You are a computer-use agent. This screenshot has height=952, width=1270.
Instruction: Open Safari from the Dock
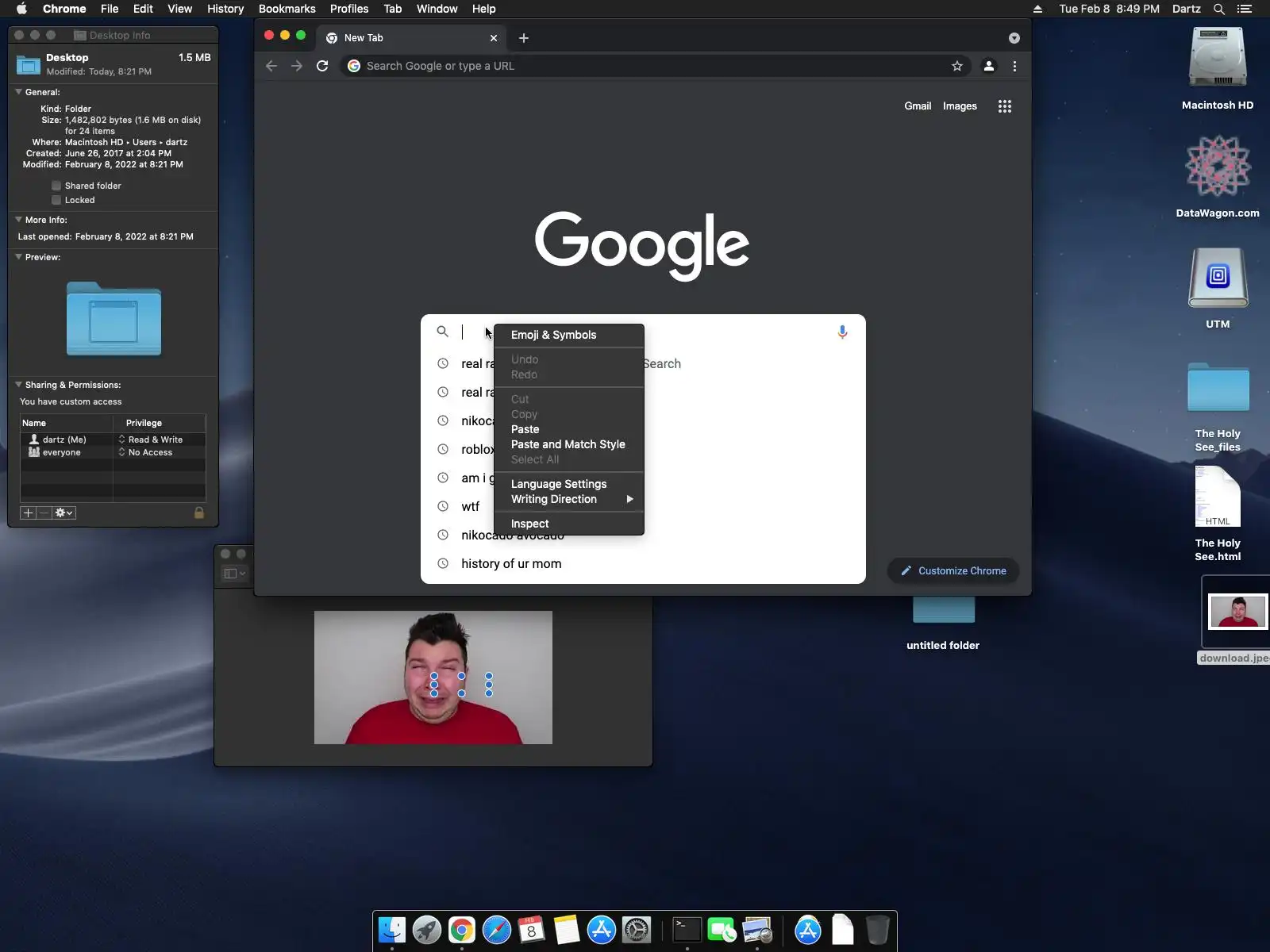(497, 930)
